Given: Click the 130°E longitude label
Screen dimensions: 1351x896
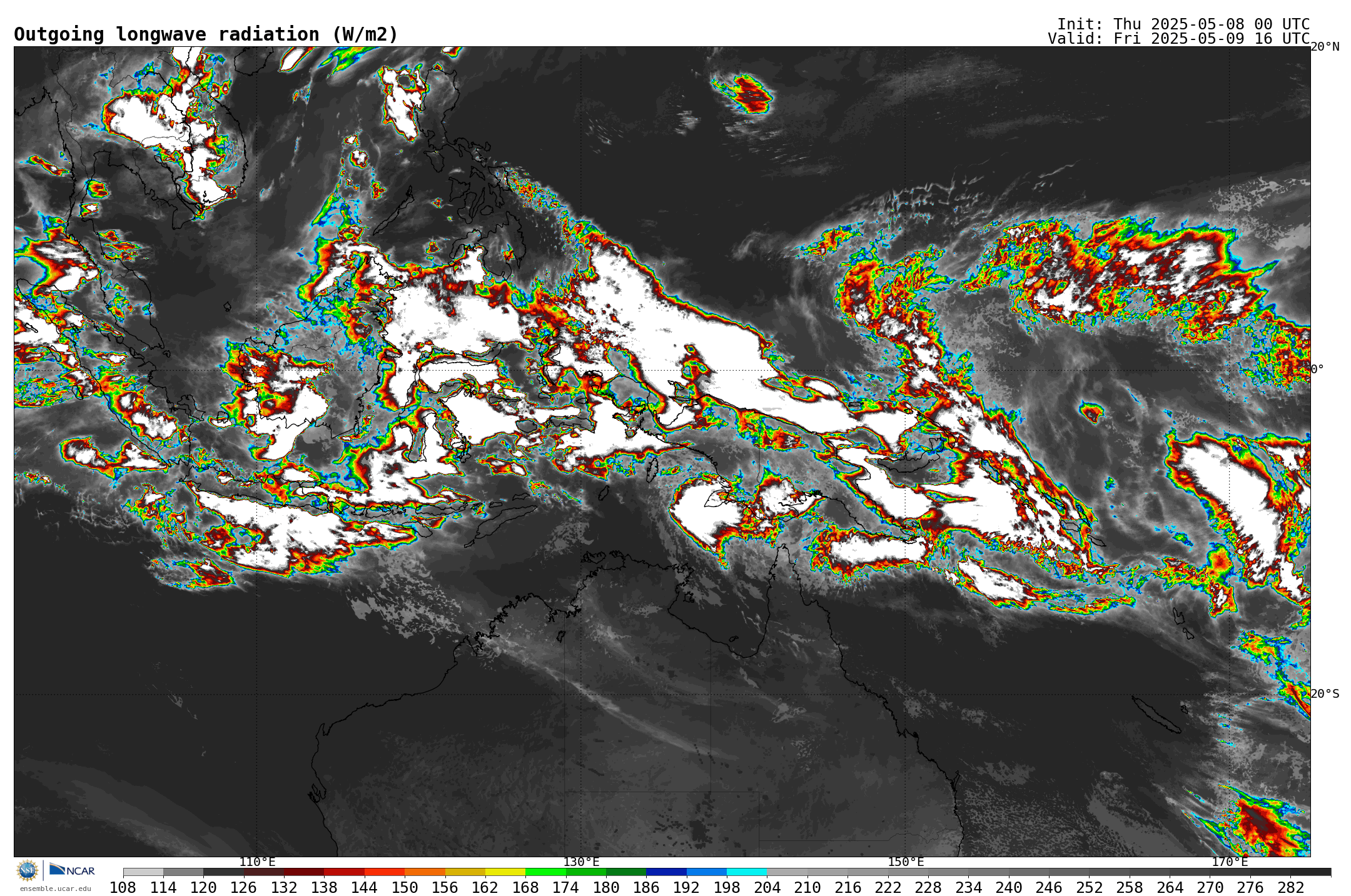Looking at the screenshot, I should point(581,862).
